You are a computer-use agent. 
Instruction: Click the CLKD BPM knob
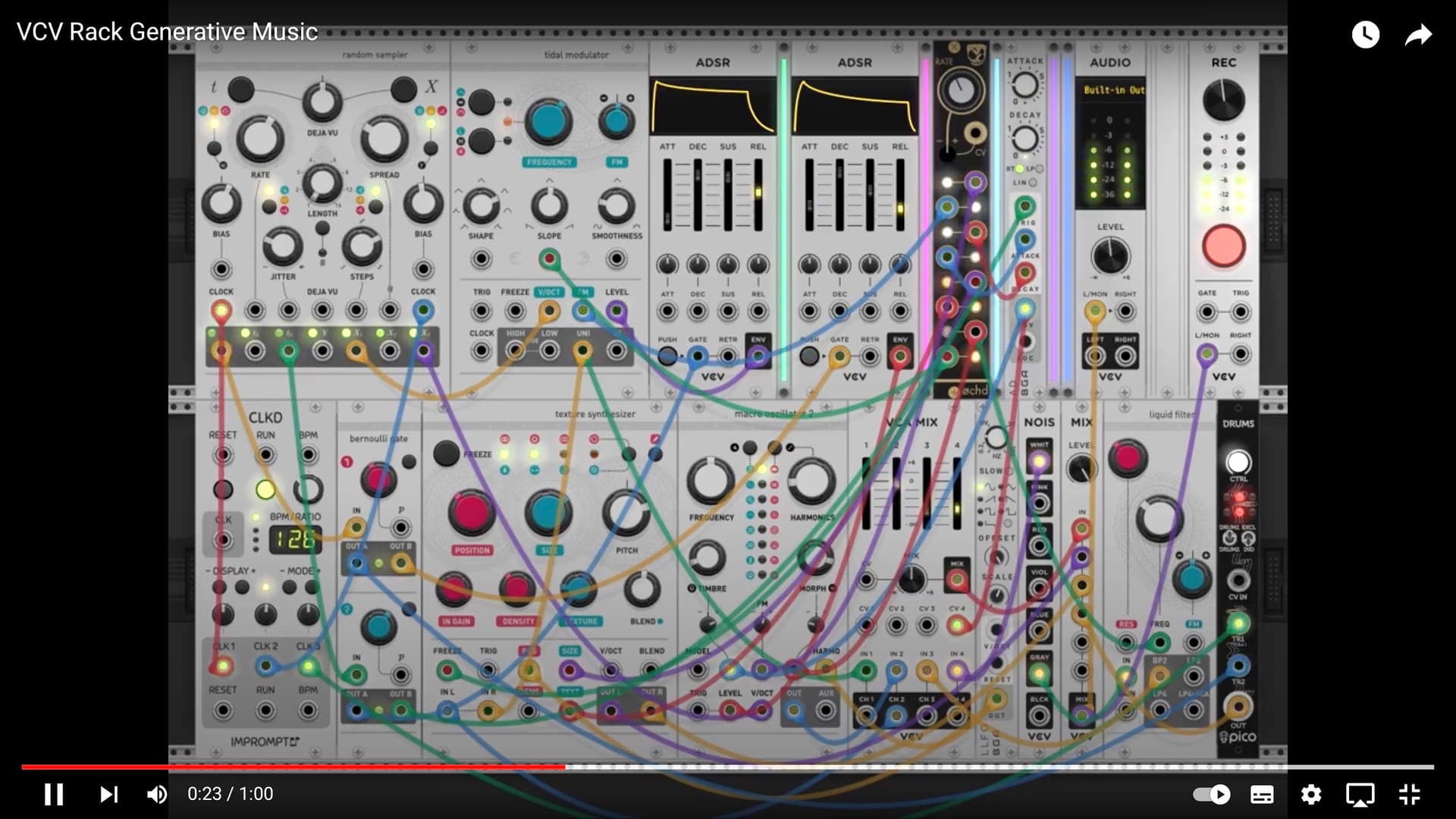309,489
